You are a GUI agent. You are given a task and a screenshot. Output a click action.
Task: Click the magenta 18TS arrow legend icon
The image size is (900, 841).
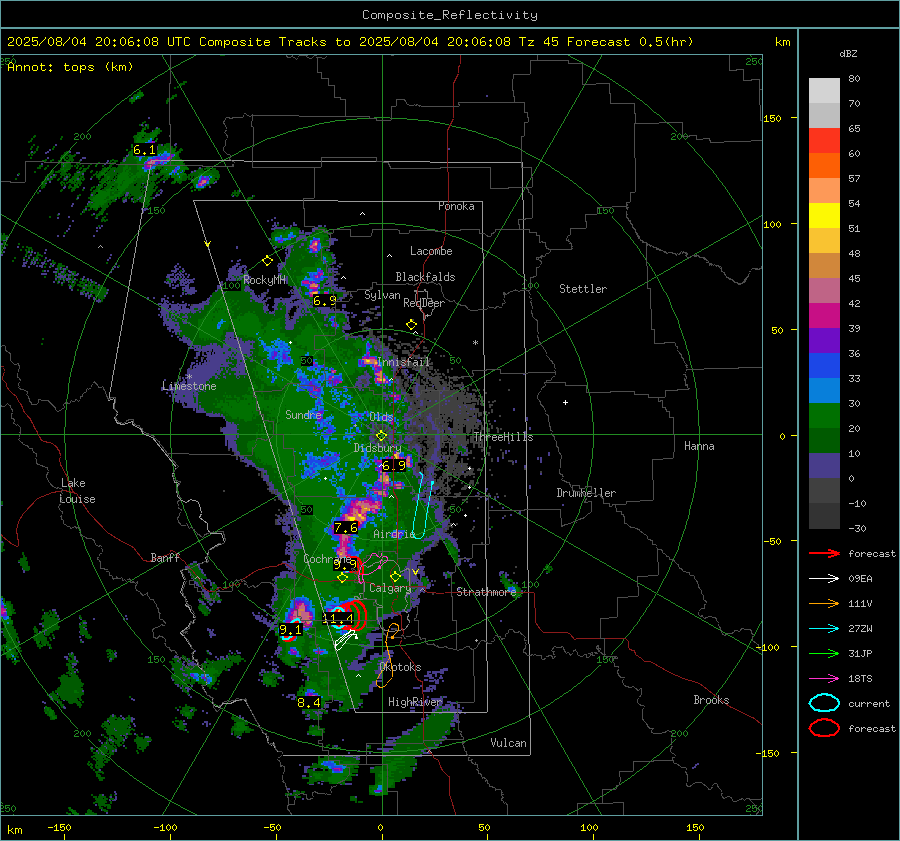(x=824, y=679)
